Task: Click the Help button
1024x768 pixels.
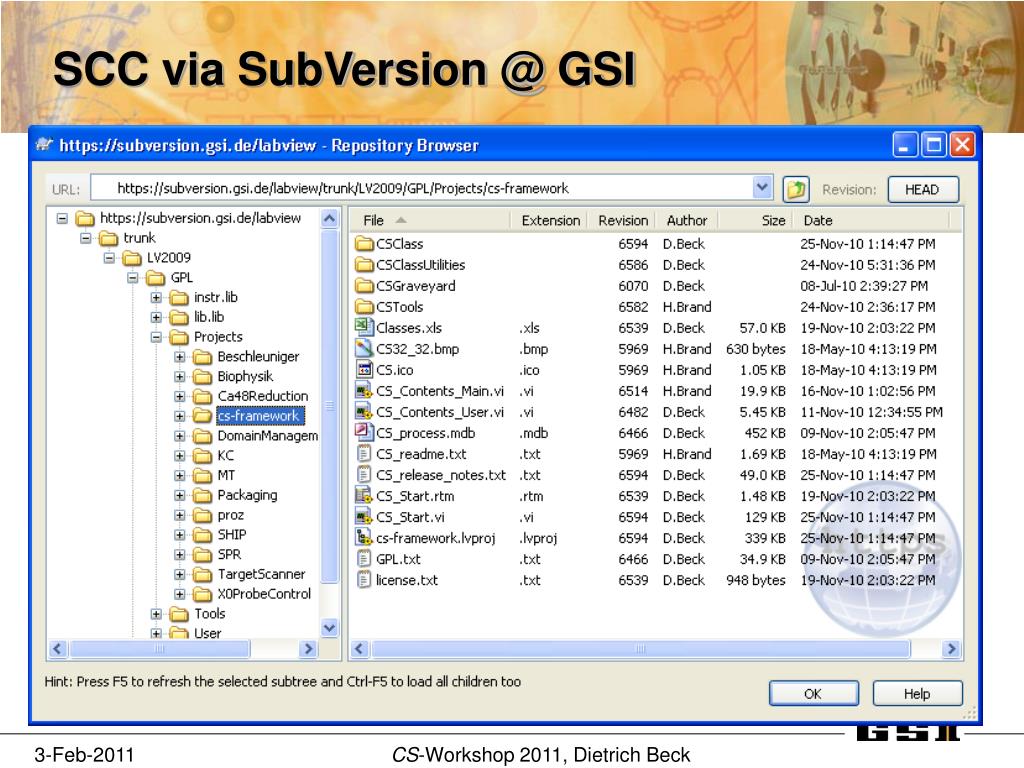Action: (x=918, y=694)
